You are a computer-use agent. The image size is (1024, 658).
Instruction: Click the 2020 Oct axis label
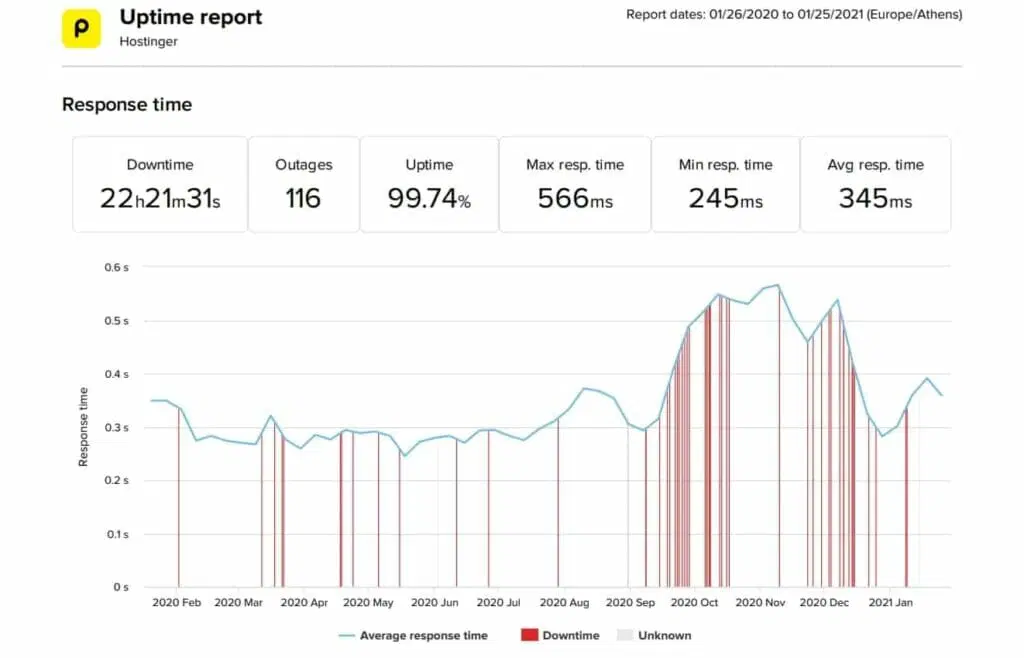(x=694, y=603)
